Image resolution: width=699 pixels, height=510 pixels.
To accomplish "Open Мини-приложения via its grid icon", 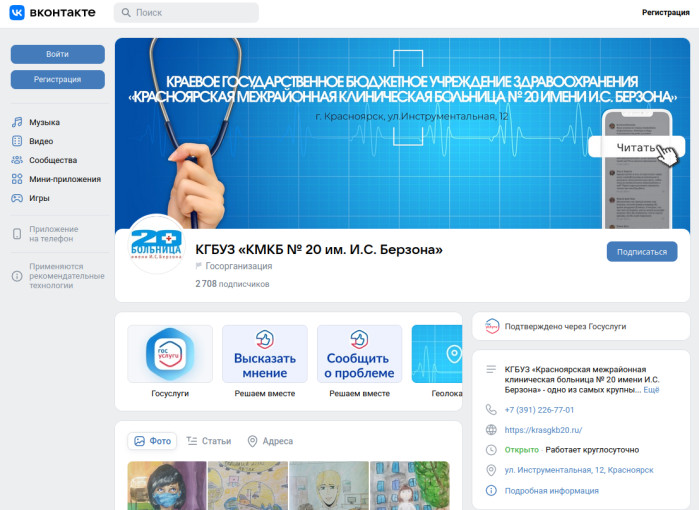I will [x=17, y=179].
